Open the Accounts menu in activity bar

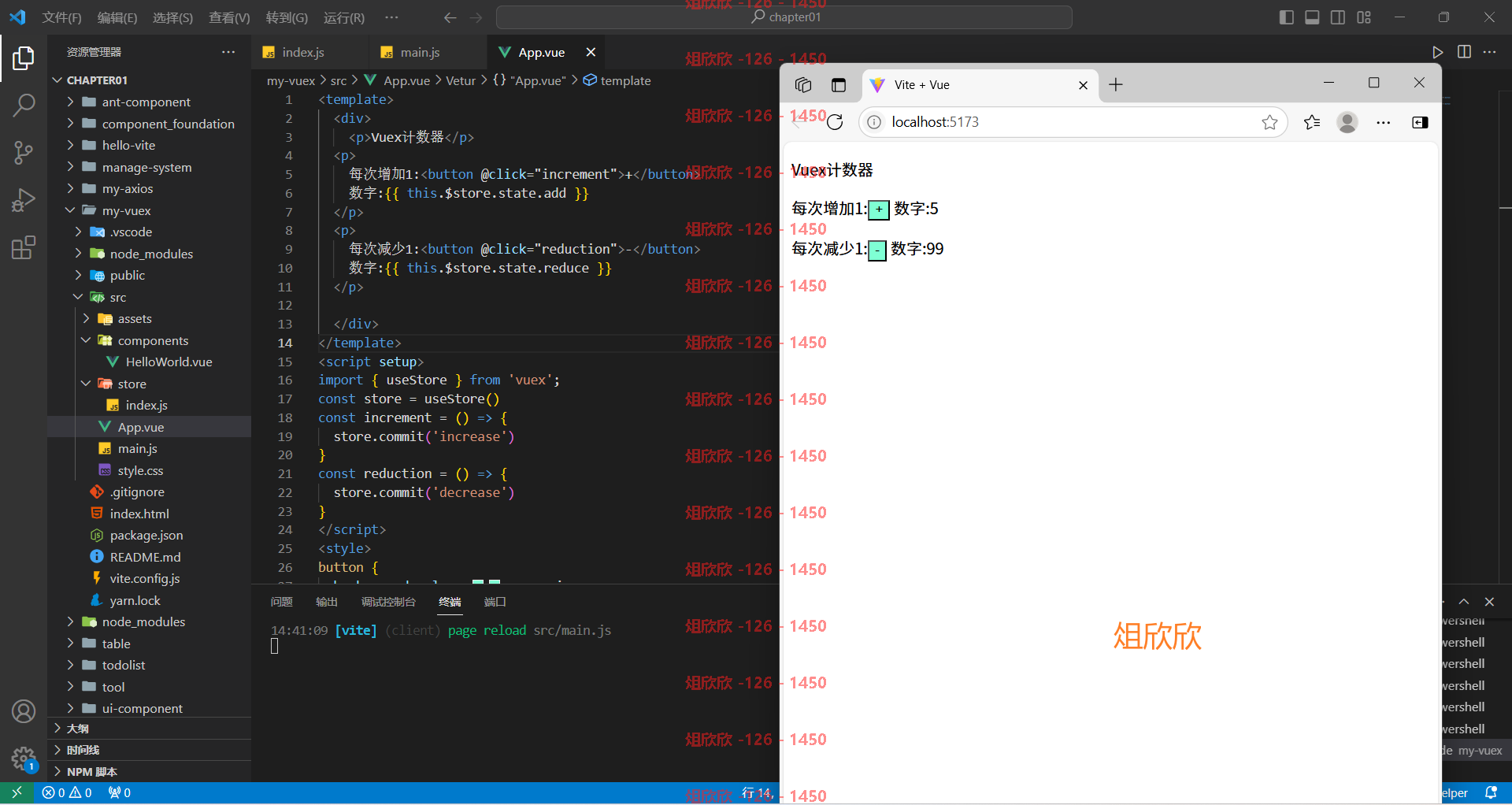click(24, 711)
